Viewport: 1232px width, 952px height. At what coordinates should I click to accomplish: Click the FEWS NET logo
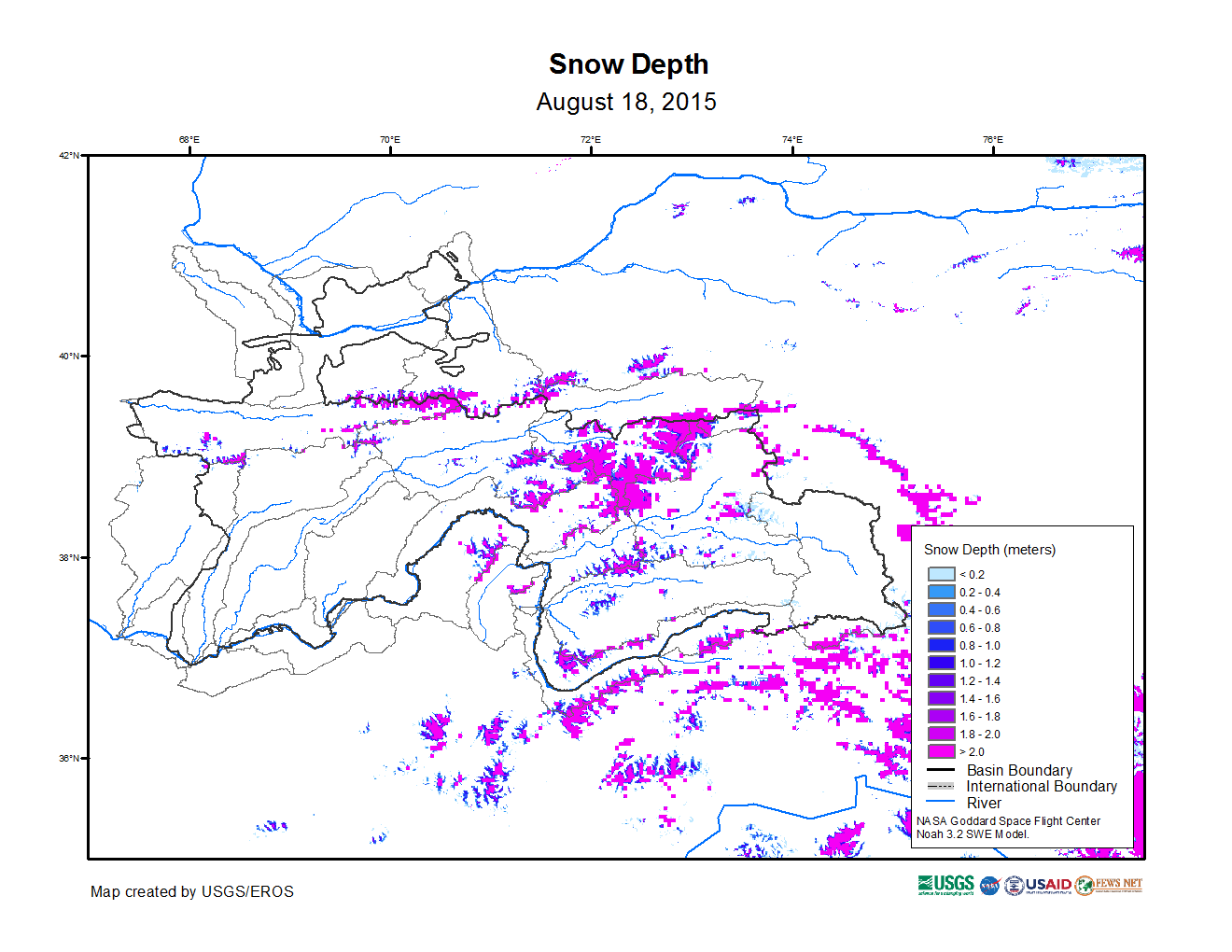point(1109,885)
